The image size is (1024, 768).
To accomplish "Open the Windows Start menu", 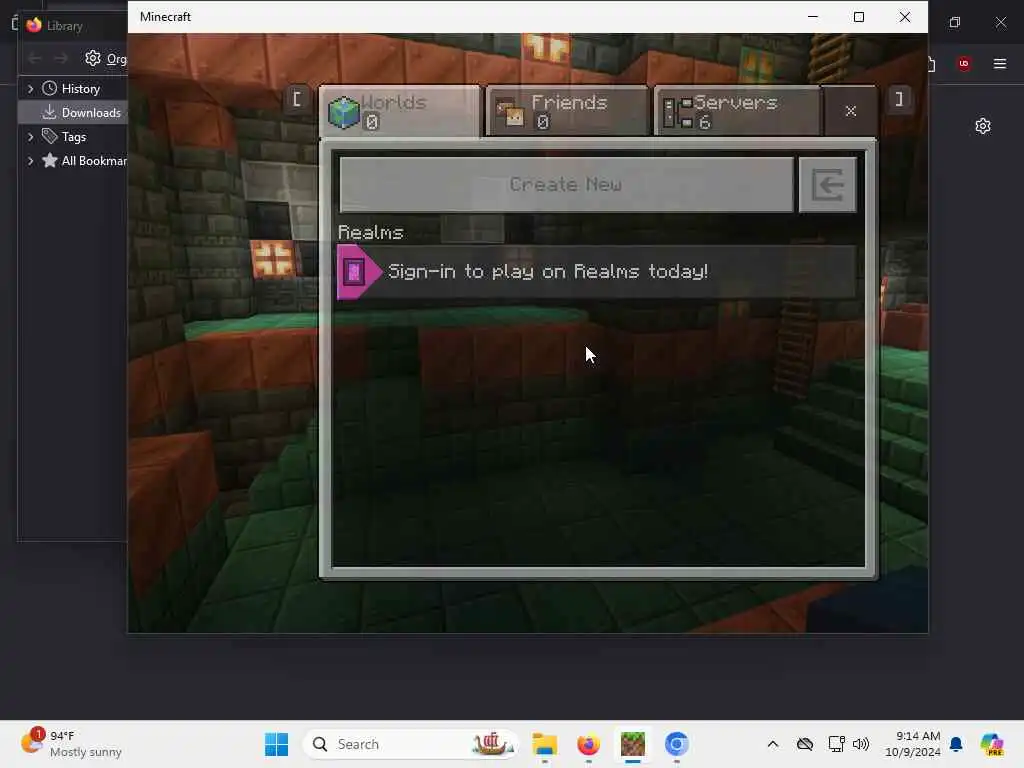I will (x=276, y=744).
